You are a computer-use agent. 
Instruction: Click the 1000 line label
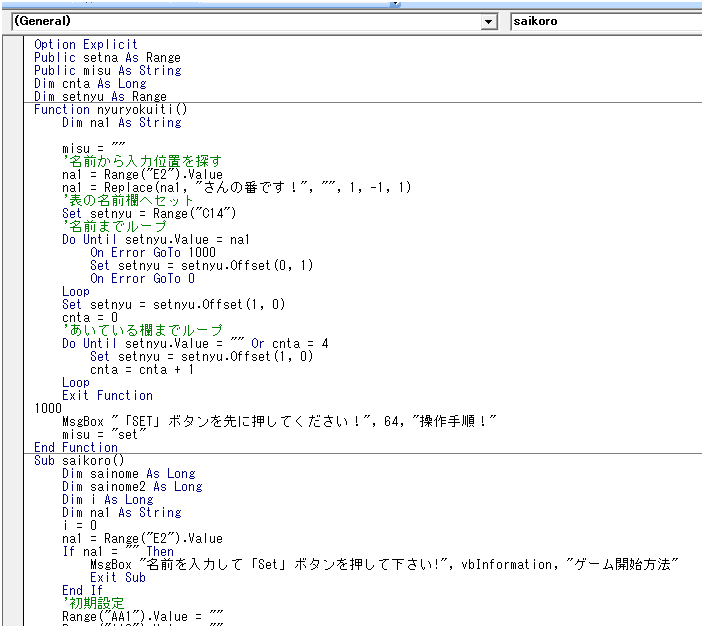tap(48, 409)
